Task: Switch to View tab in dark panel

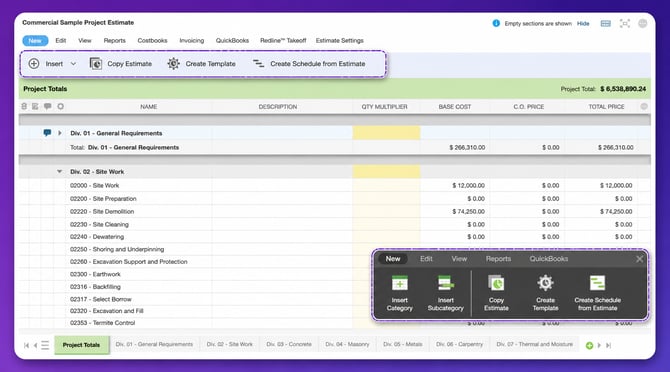Action: click(459, 259)
